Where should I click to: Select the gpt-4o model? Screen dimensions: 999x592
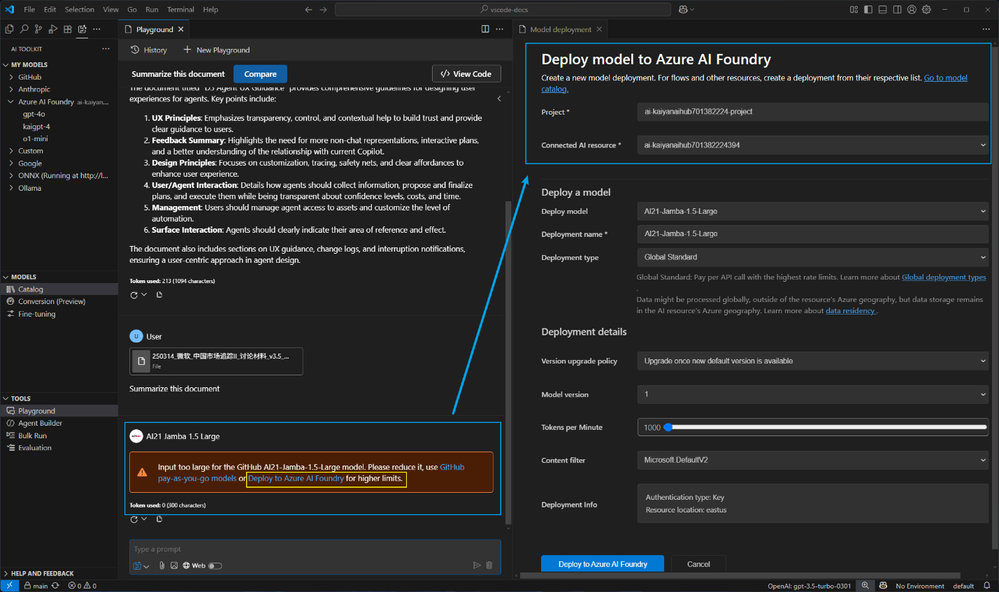34,114
